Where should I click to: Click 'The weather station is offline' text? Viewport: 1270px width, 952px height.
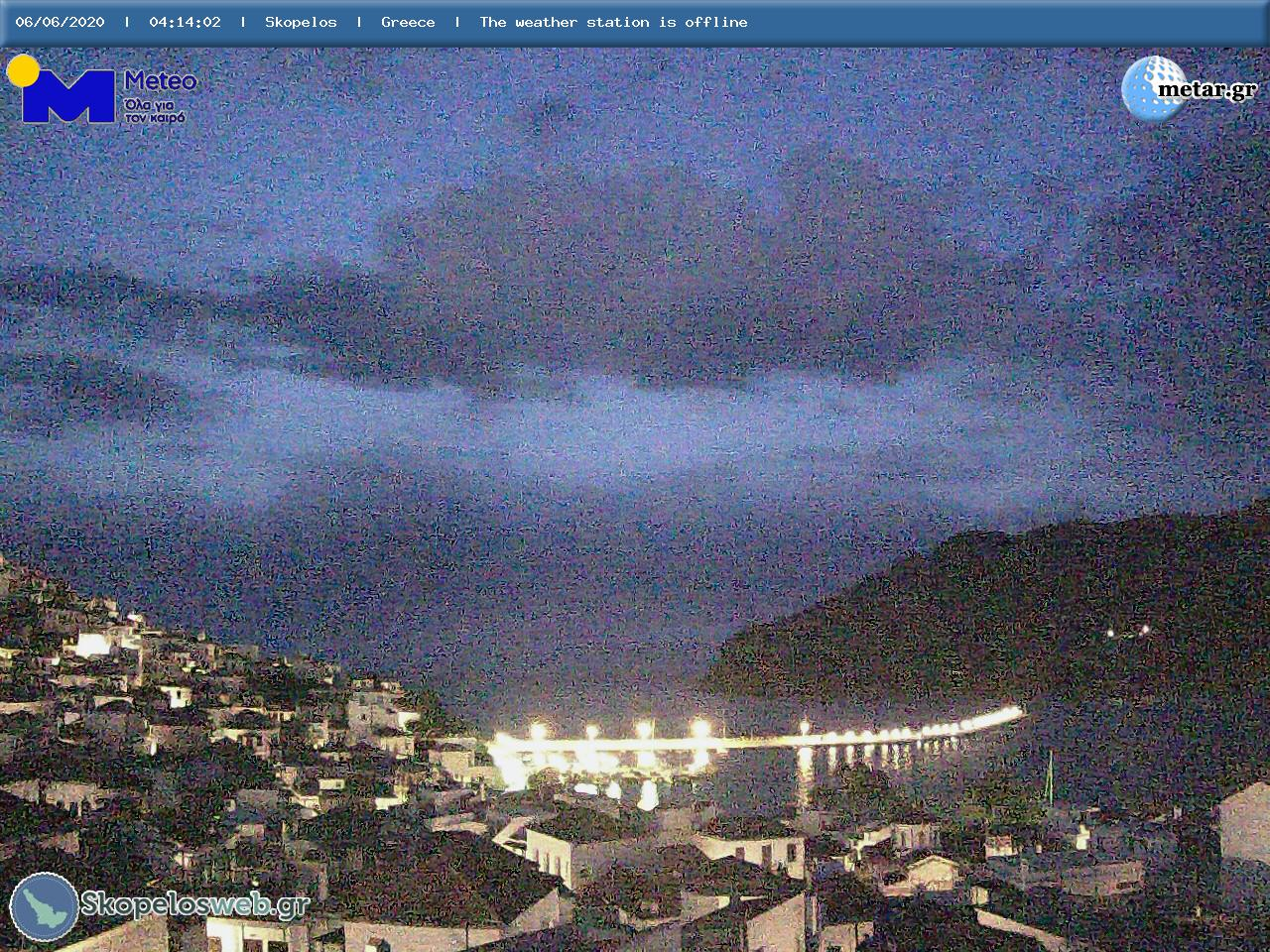click(x=613, y=22)
